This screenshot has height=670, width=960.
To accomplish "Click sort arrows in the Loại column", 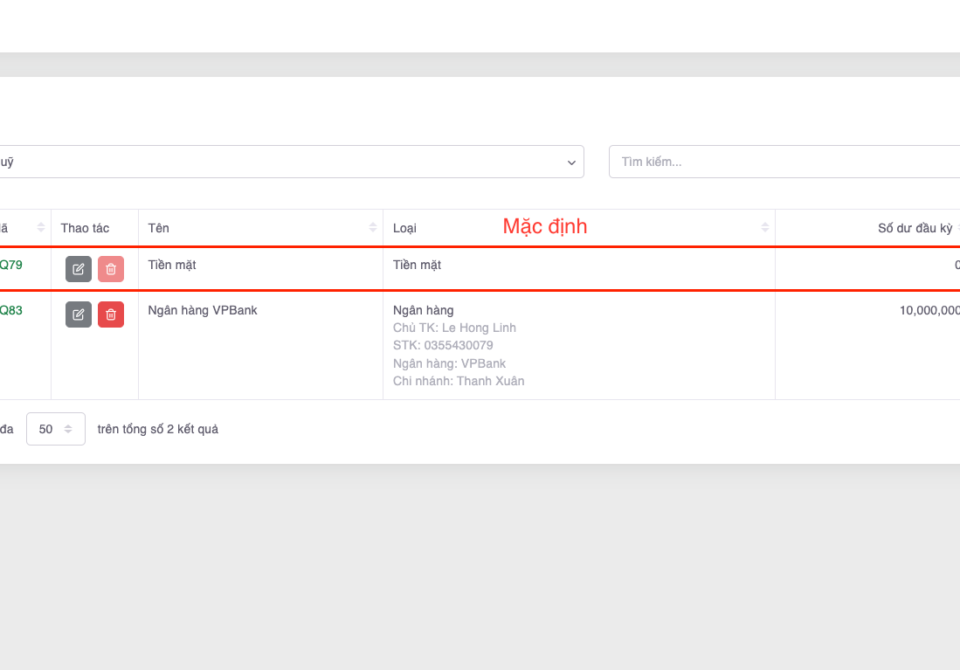I will 765,228.
